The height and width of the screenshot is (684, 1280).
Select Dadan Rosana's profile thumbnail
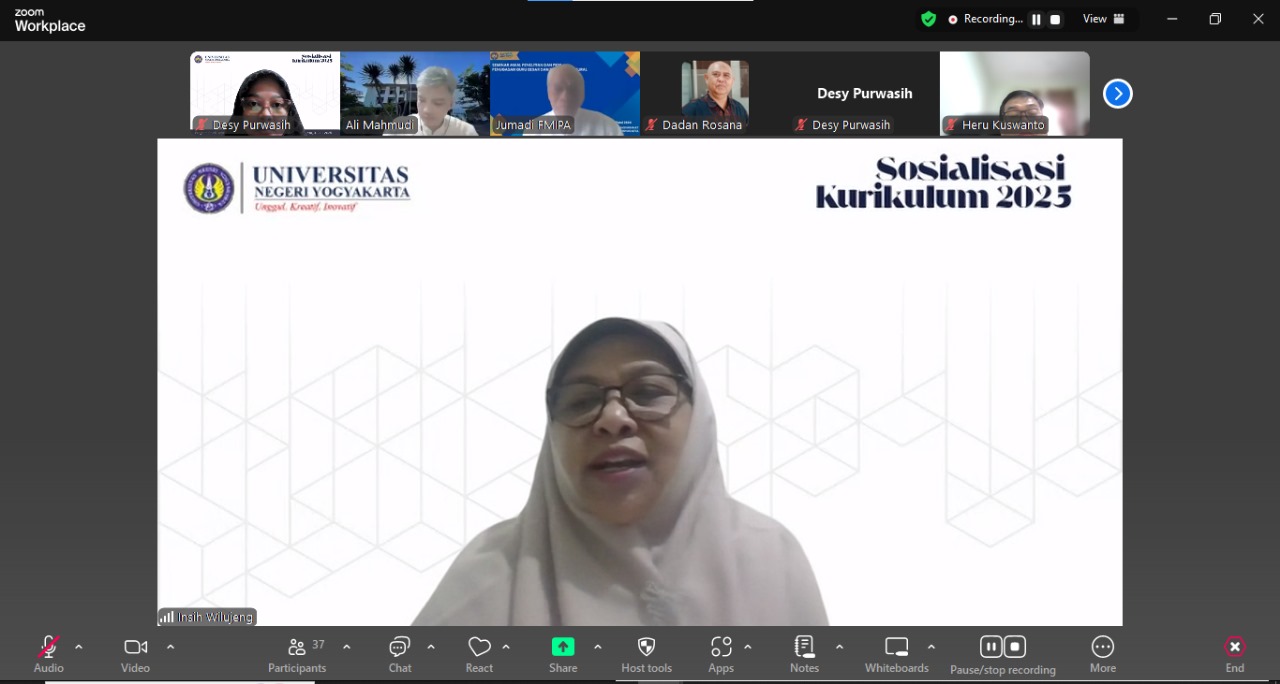click(x=715, y=93)
